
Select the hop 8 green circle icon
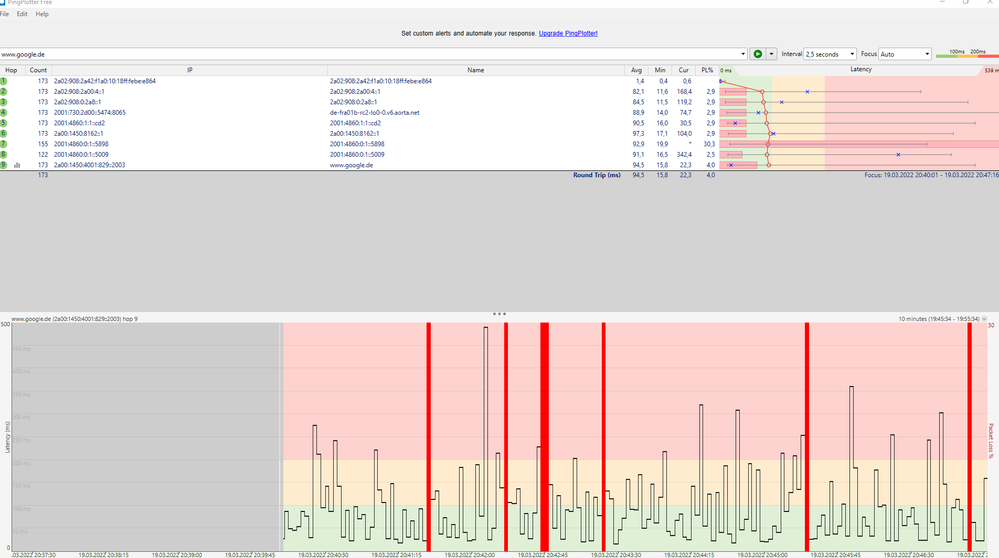coord(3,154)
